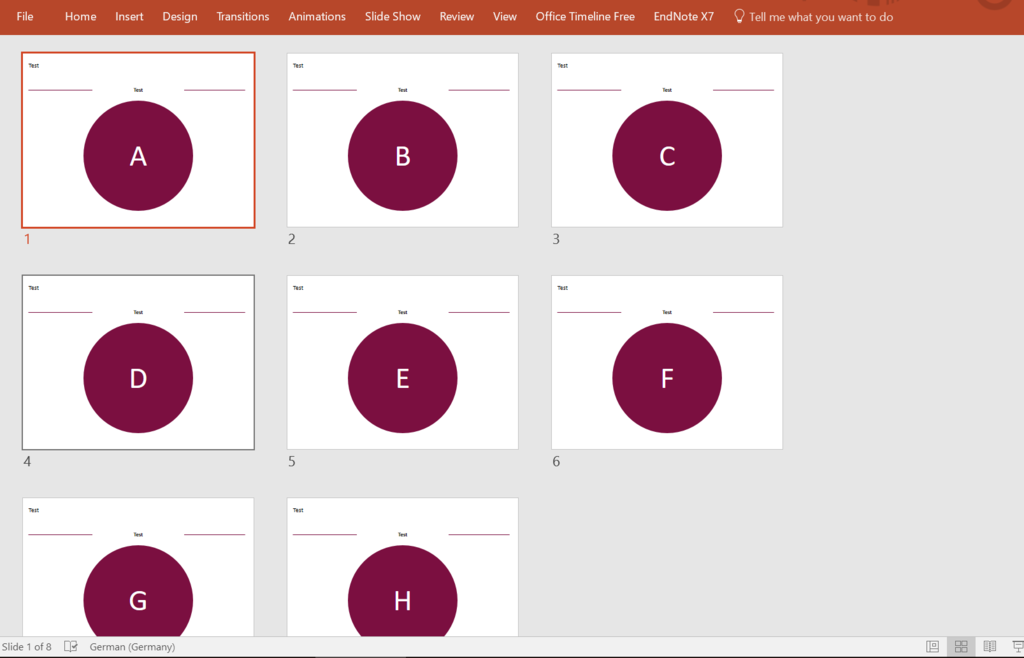Click slide number 5 label
The width and height of the screenshot is (1024, 658).
point(291,462)
